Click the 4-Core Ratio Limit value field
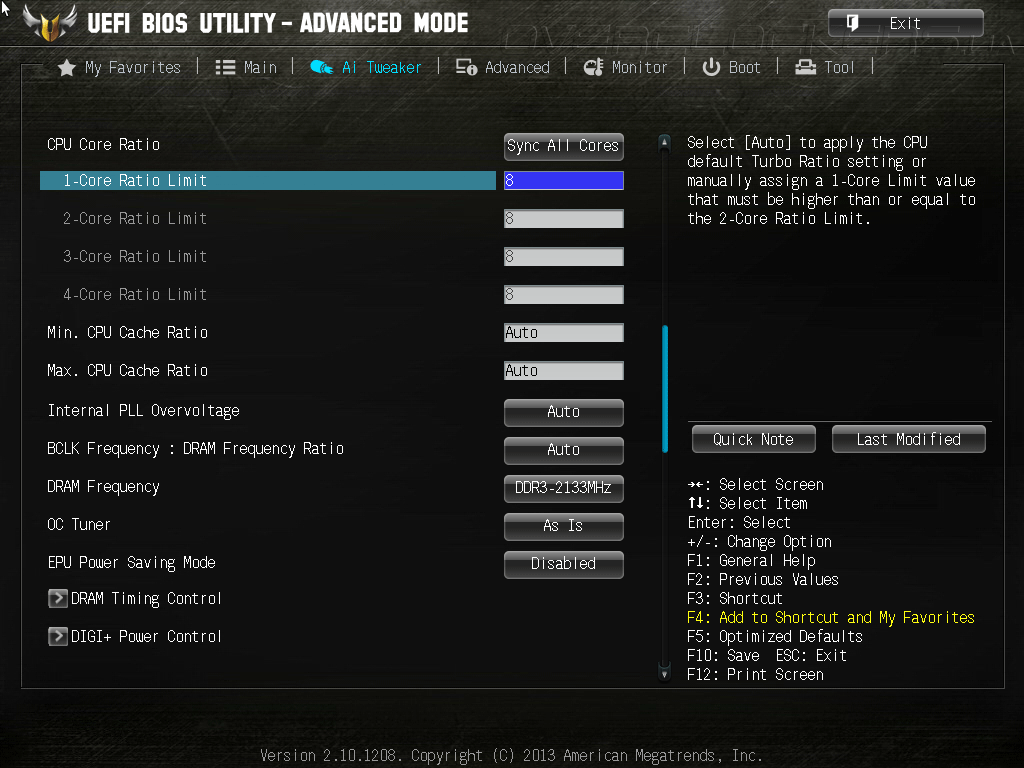The width and height of the screenshot is (1024, 768). tap(564, 295)
